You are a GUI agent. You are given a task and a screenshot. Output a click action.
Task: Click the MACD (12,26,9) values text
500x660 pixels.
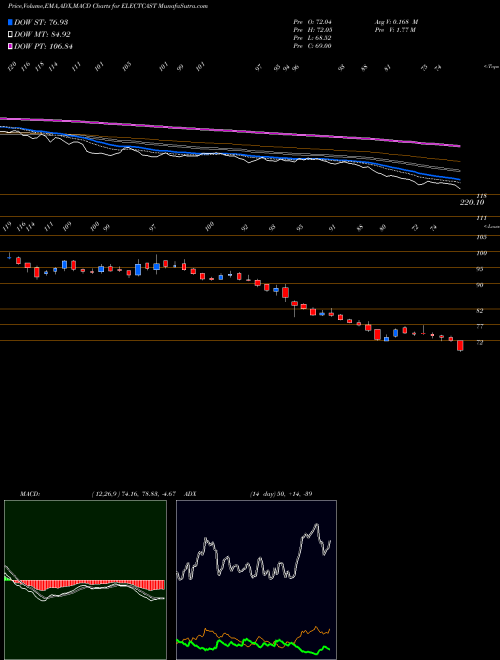[x=133, y=493]
